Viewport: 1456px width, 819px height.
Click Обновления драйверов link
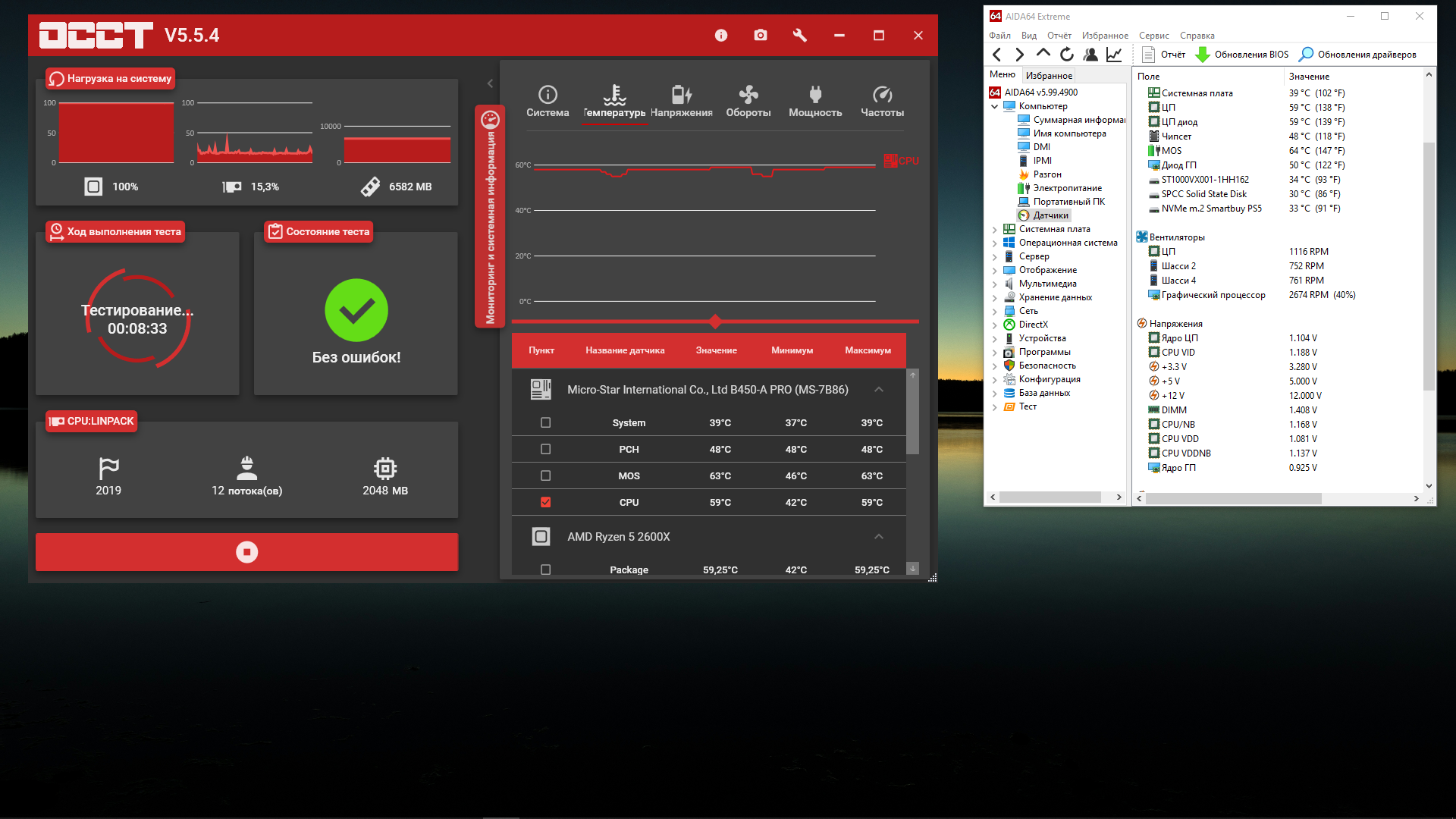[1357, 55]
